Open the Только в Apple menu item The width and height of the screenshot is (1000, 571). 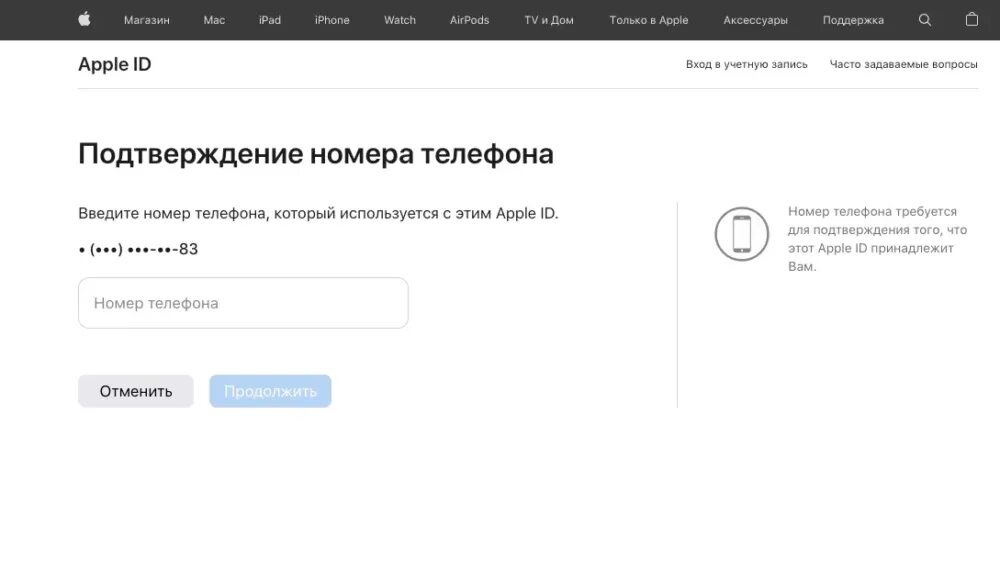coord(649,20)
